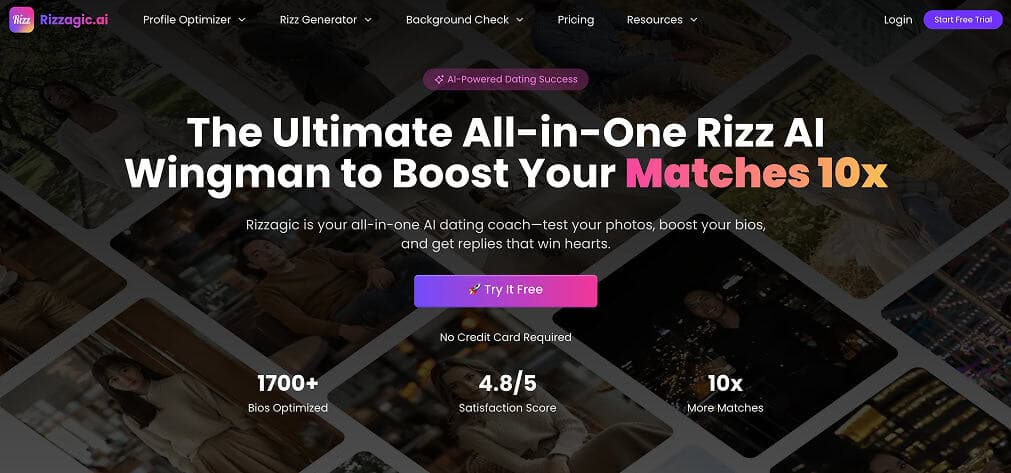Expand the Rizz Generator chevron

point(368,20)
